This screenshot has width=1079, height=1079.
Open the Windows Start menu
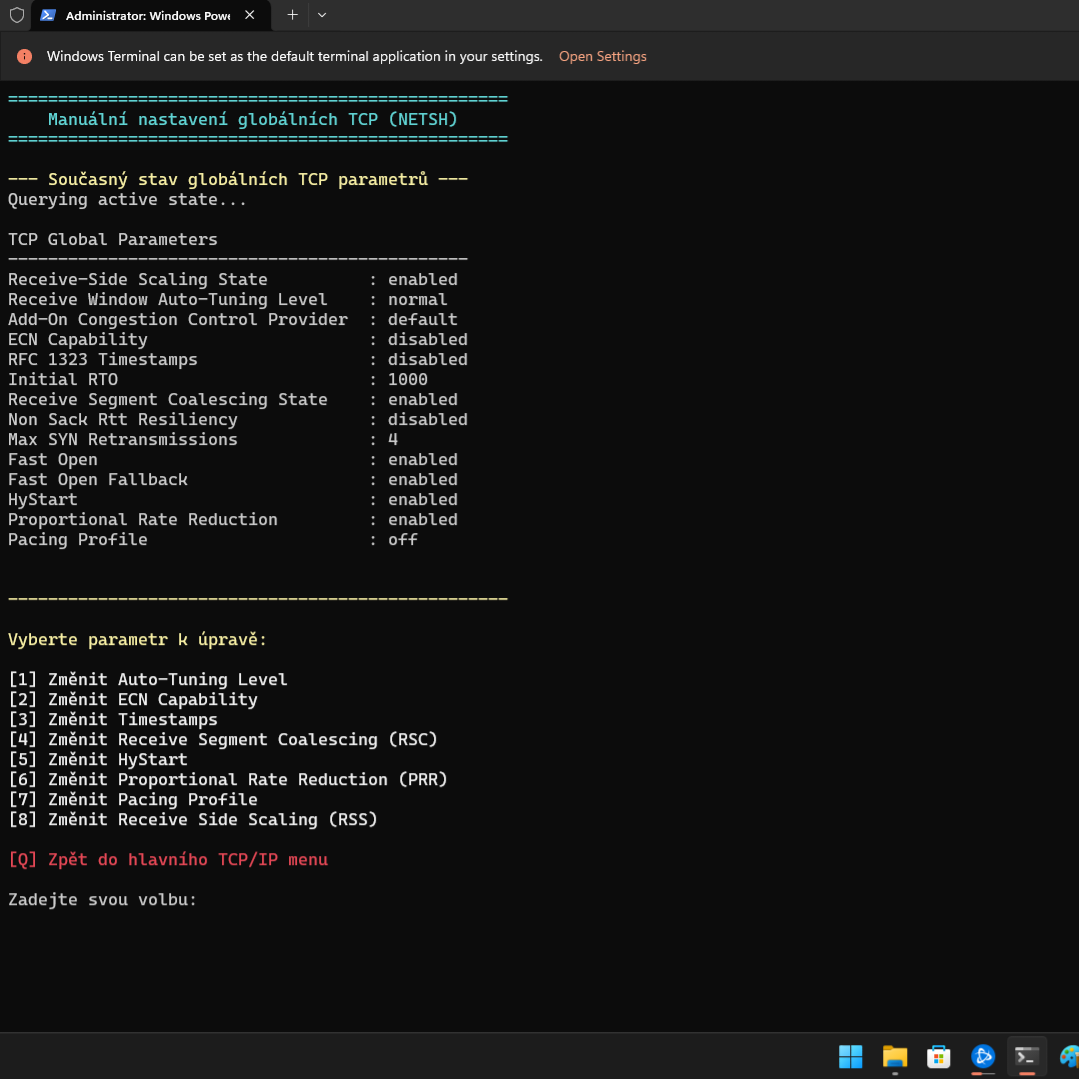[x=850, y=1056]
